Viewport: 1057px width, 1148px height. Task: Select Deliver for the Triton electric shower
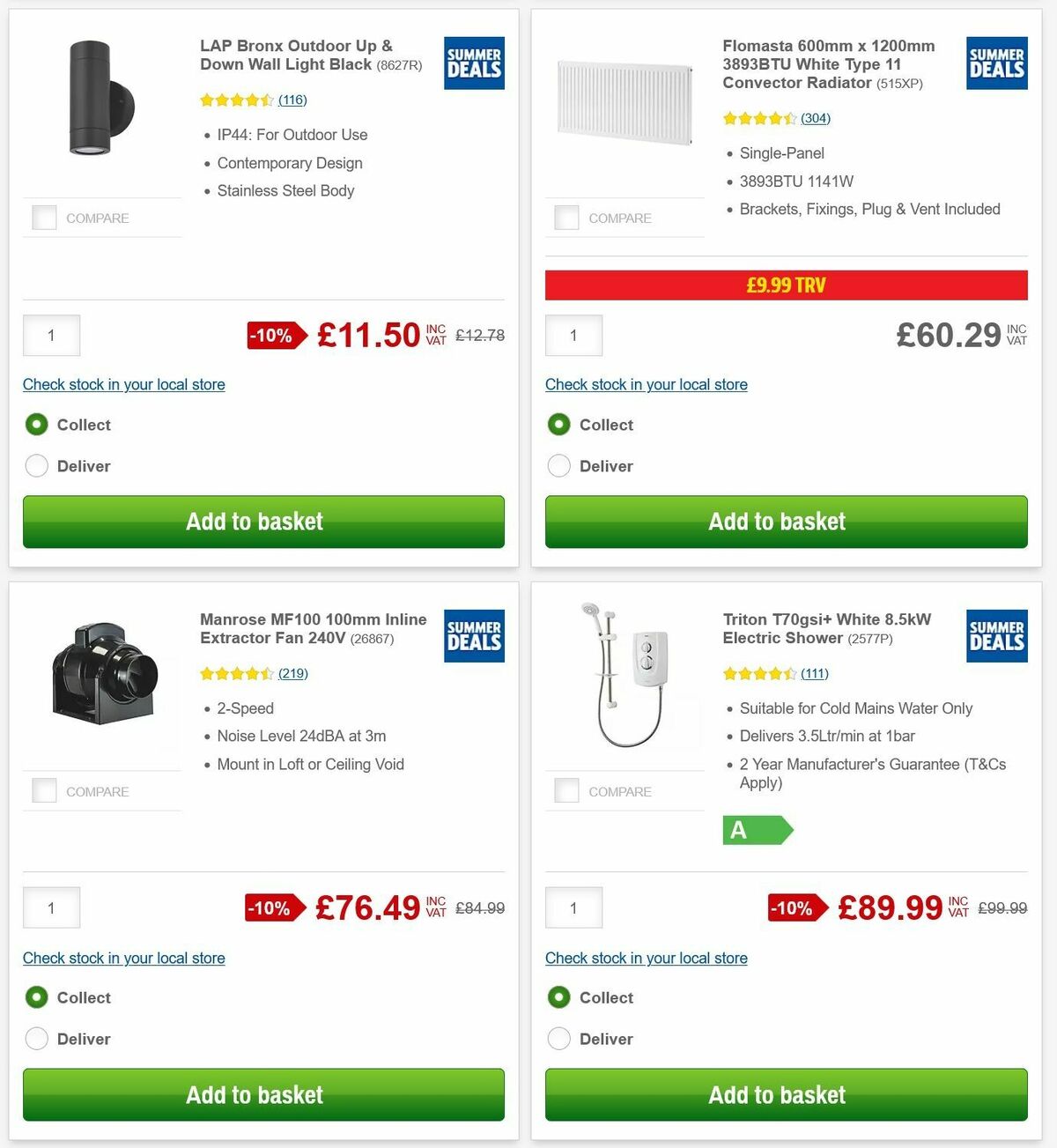pyautogui.click(x=559, y=1039)
